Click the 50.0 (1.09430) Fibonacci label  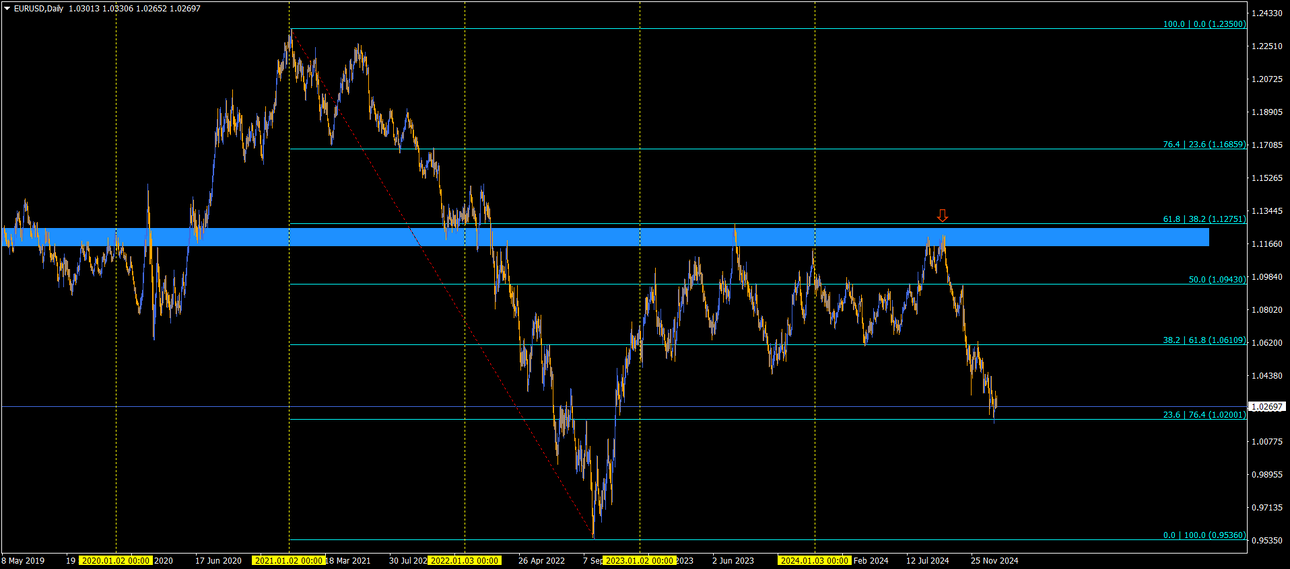pos(1217,279)
